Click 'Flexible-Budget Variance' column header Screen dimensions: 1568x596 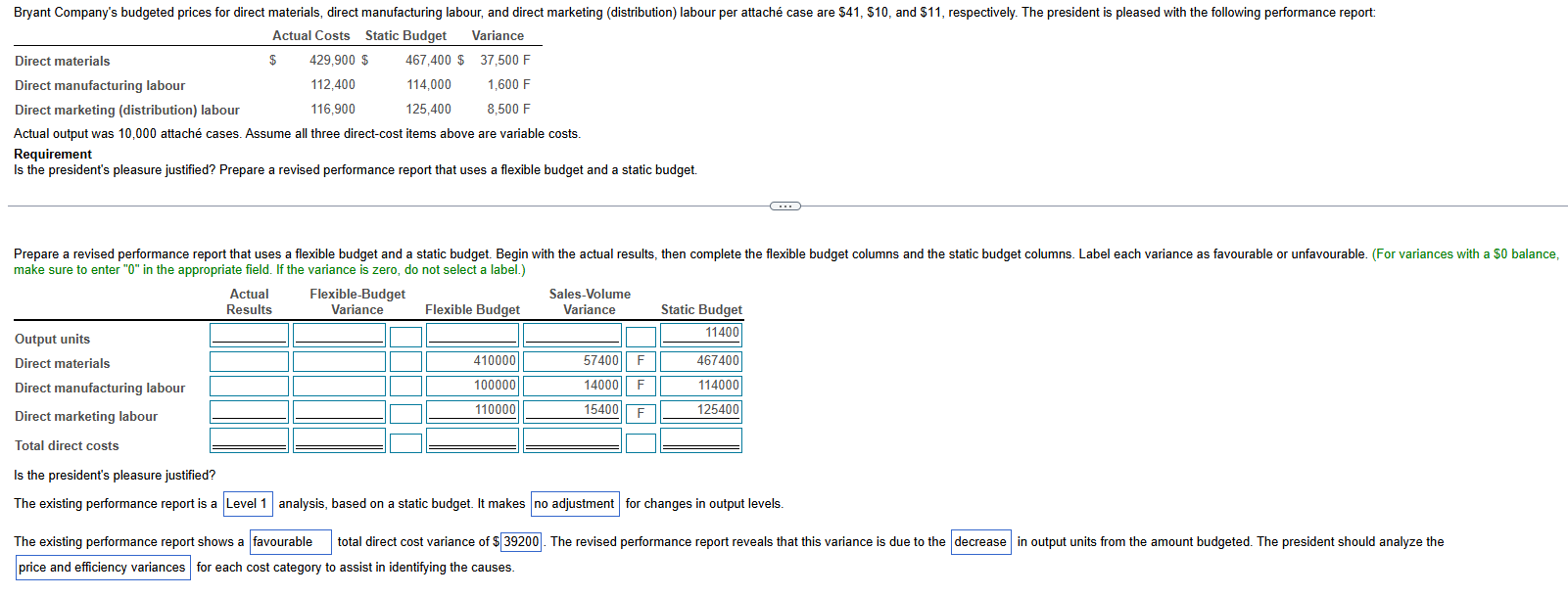pos(357,301)
